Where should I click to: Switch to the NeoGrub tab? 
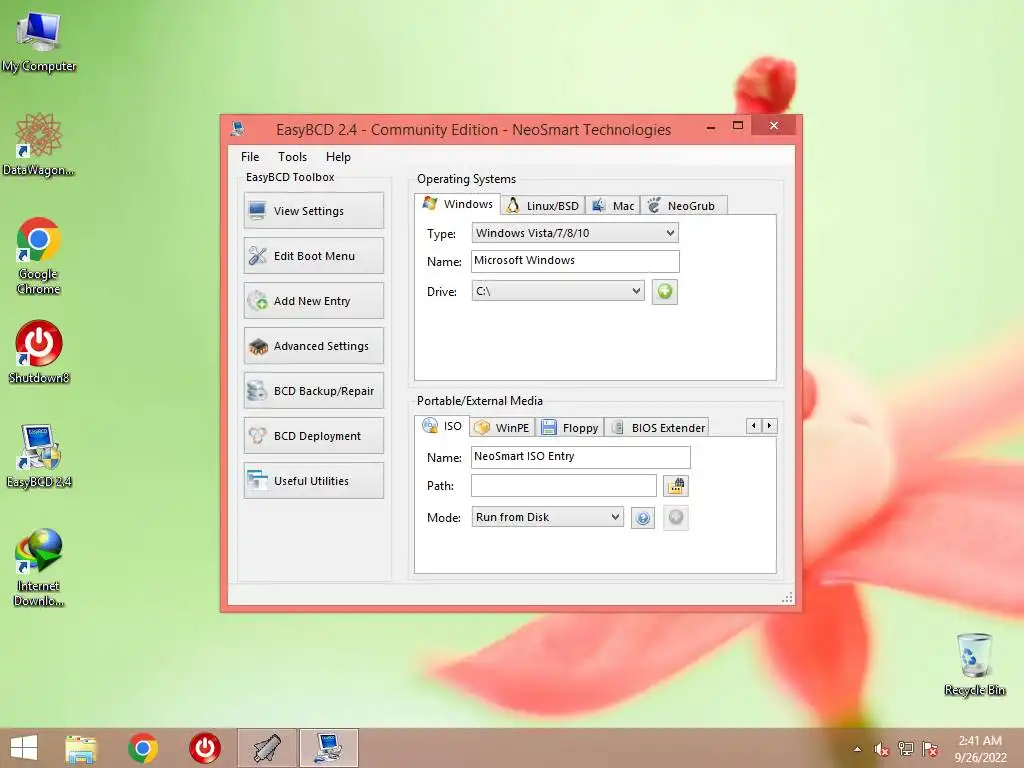pyautogui.click(x=683, y=206)
